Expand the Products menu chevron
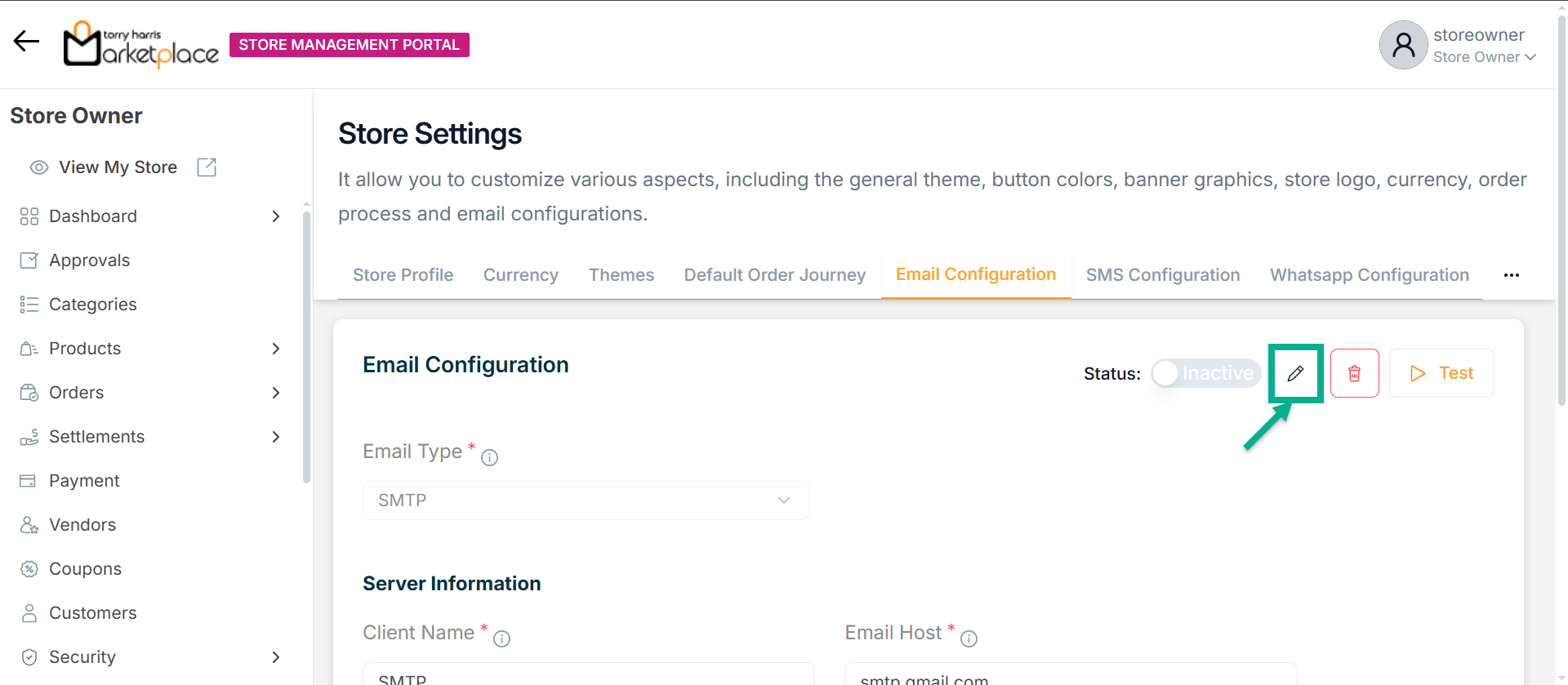 coord(276,349)
